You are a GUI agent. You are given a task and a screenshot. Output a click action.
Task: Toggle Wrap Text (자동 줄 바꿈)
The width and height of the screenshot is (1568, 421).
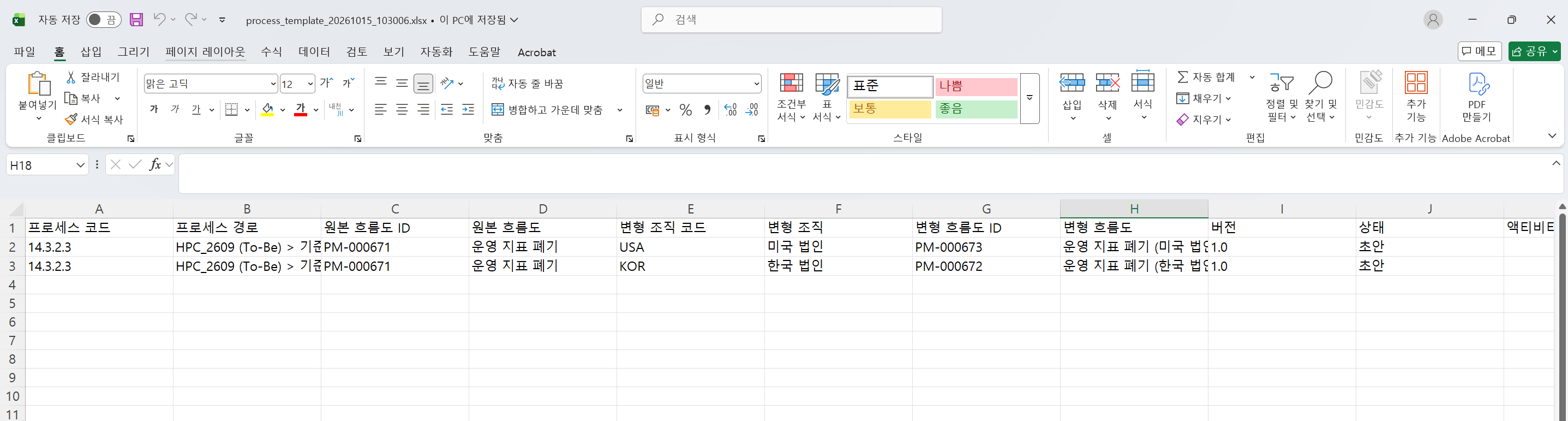click(x=527, y=84)
